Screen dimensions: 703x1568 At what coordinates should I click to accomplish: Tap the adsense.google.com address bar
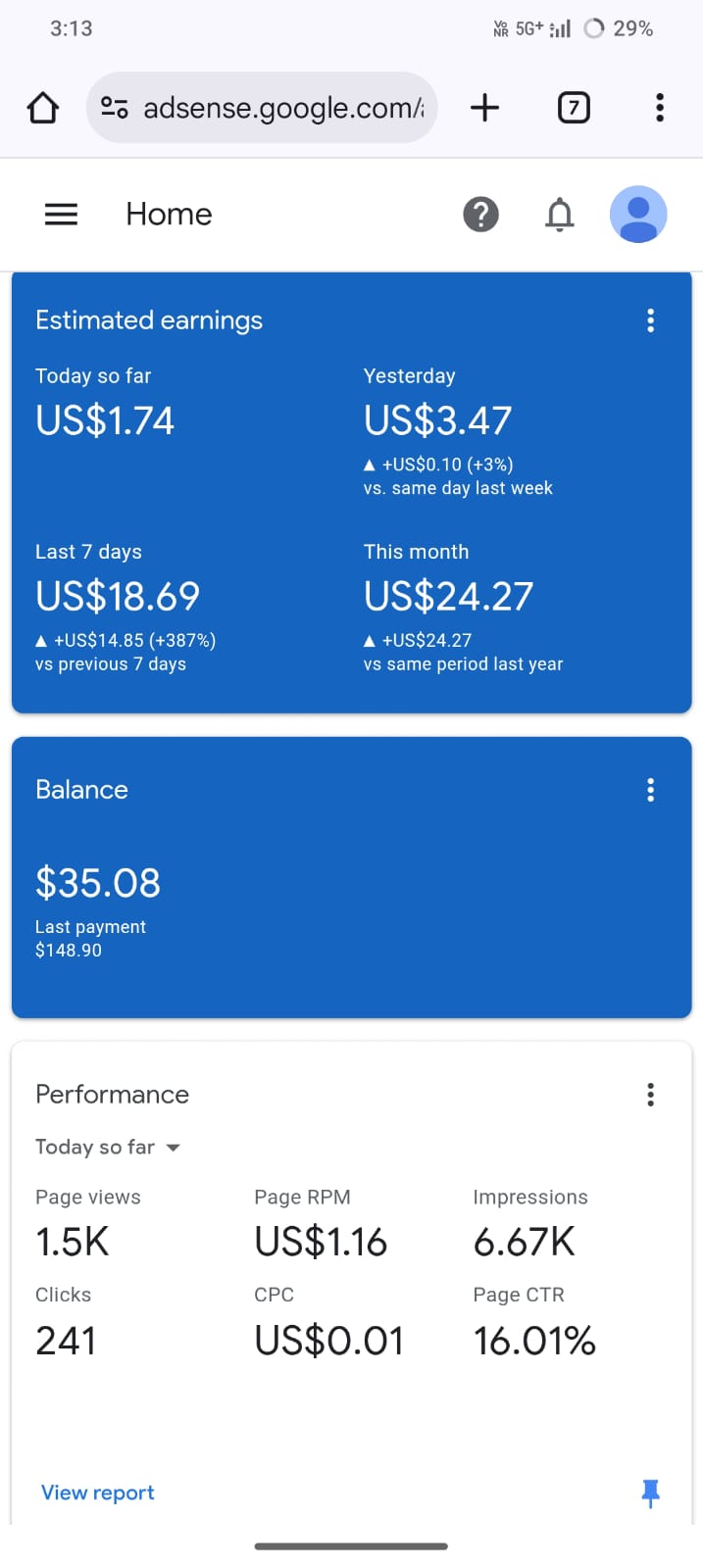(282, 108)
